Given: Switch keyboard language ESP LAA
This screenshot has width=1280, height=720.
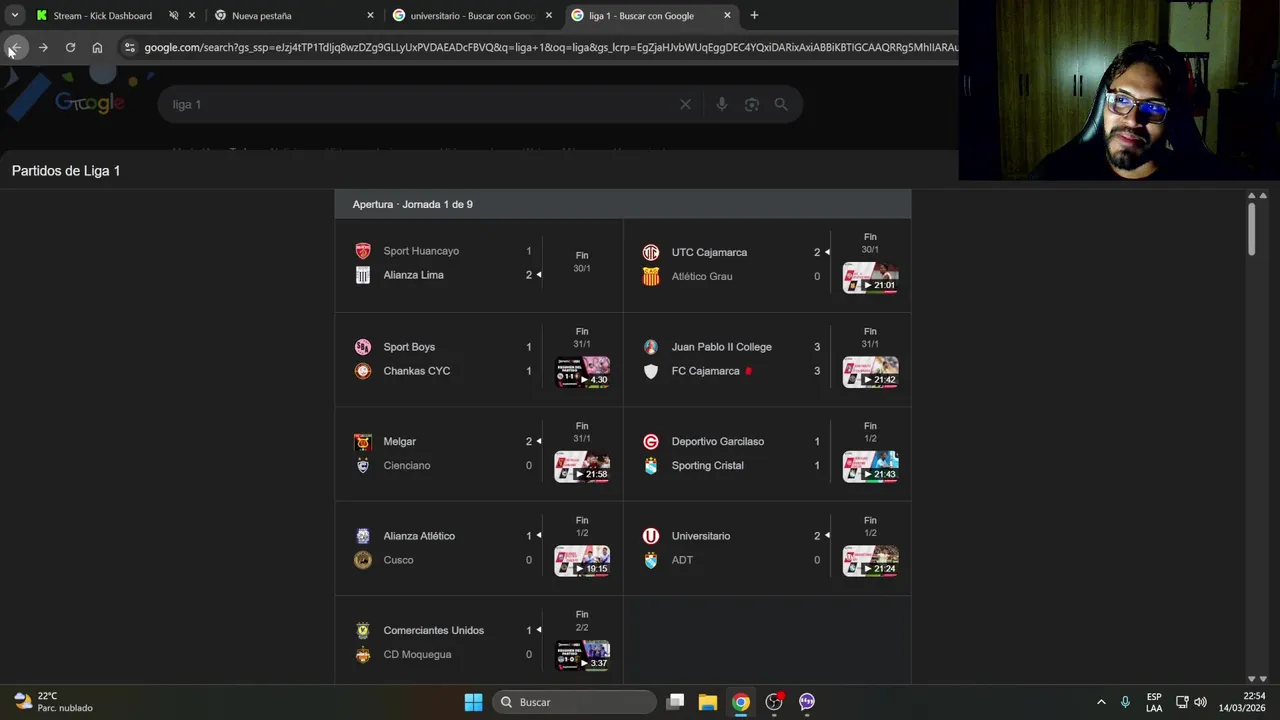Looking at the screenshot, I should (x=1154, y=702).
